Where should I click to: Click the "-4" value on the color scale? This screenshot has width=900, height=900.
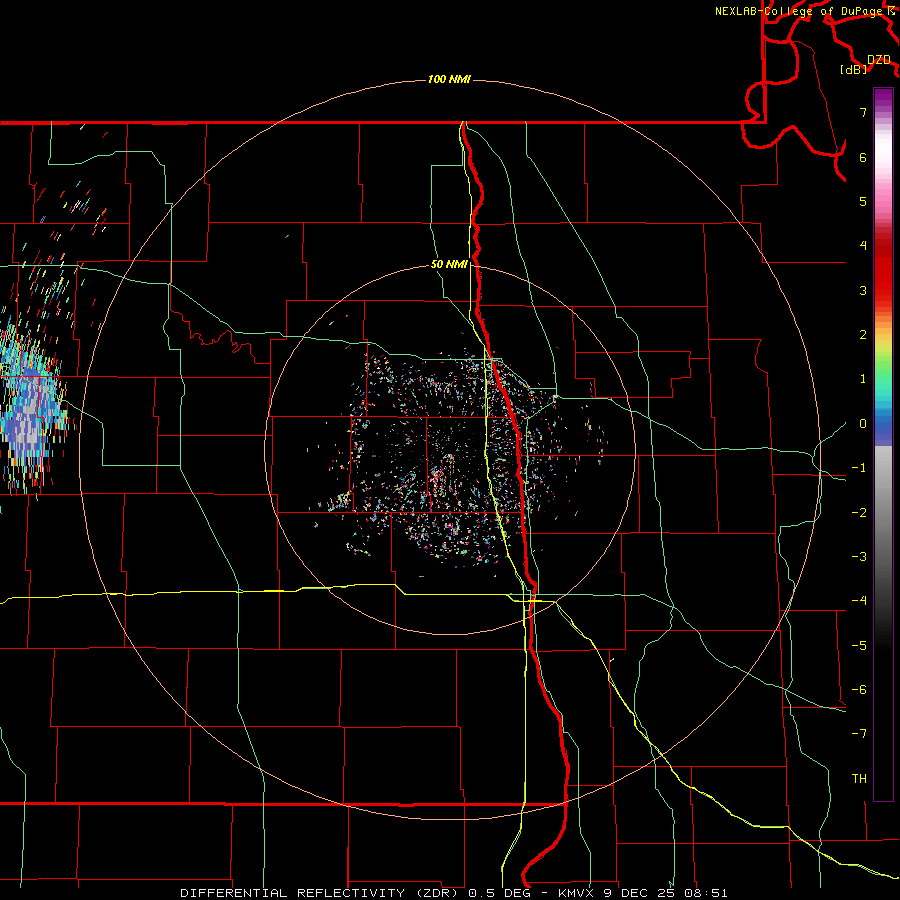coord(859,601)
